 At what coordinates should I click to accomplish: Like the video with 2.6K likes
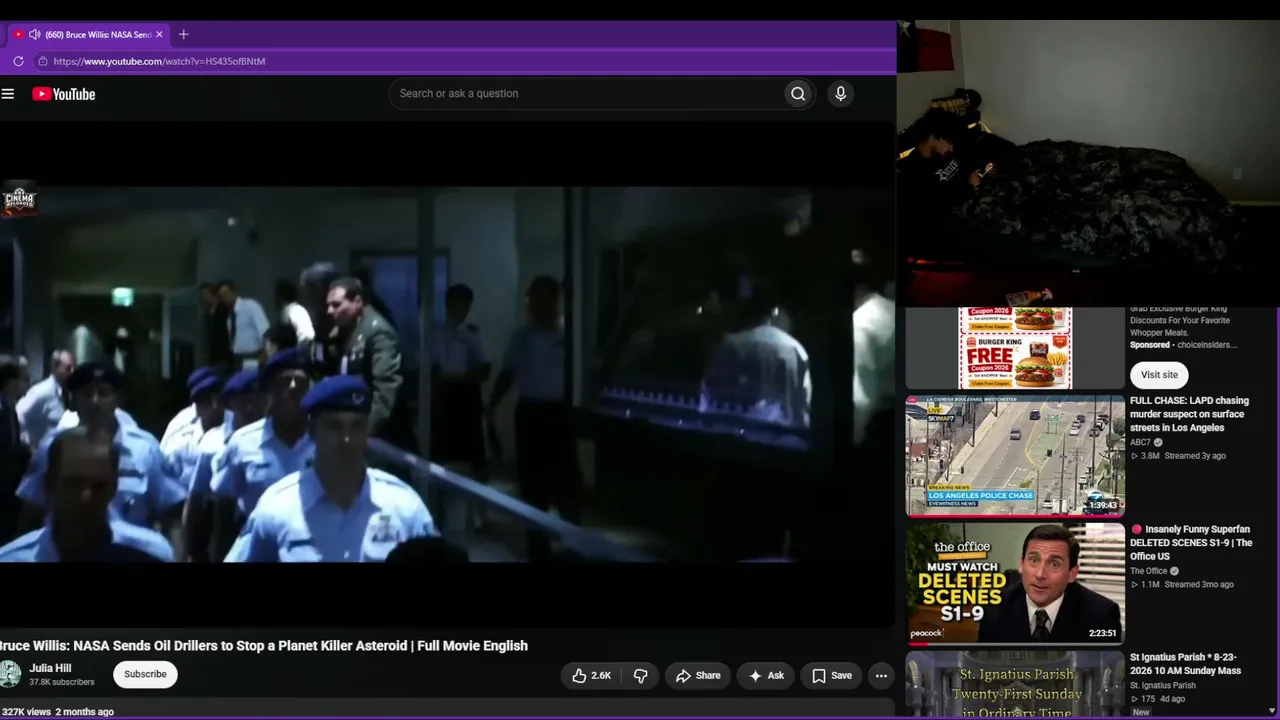pos(591,676)
